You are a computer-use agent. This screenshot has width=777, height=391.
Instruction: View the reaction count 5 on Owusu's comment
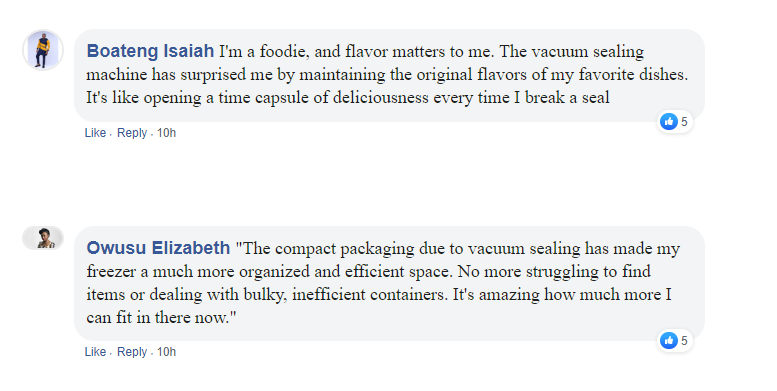[684, 341]
